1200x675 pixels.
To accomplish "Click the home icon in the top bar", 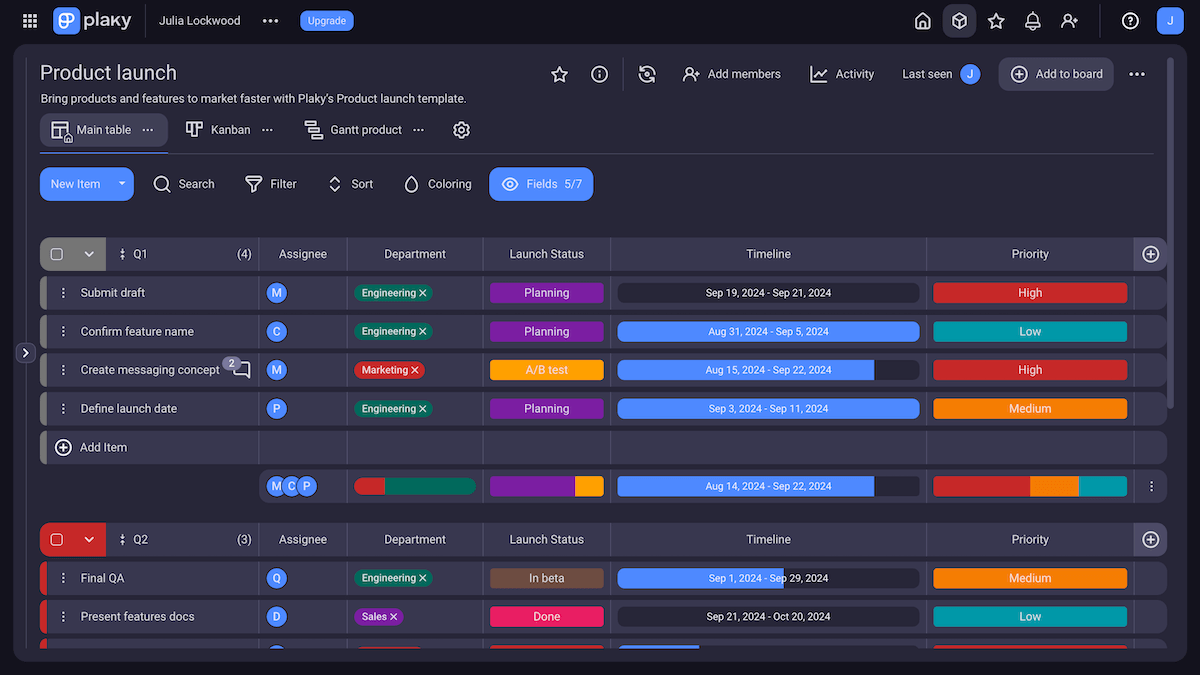I will click(922, 20).
